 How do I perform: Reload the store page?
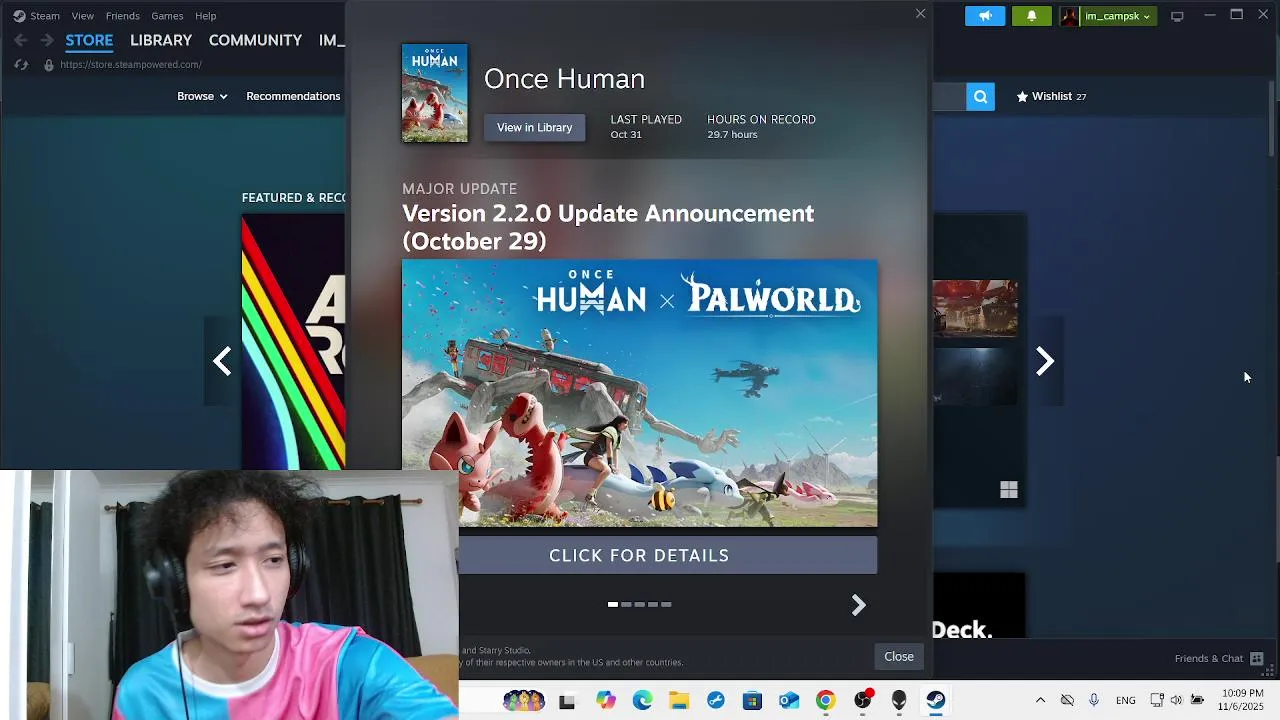coord(21,65)
